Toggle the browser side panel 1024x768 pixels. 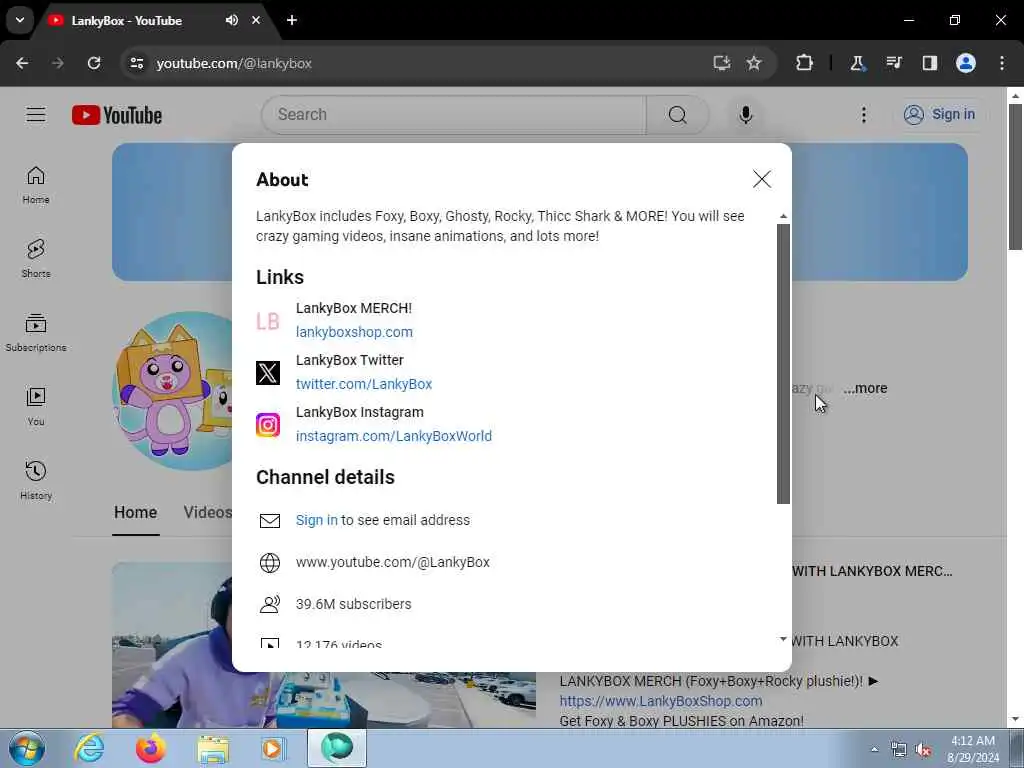click(x=929, y=63)
